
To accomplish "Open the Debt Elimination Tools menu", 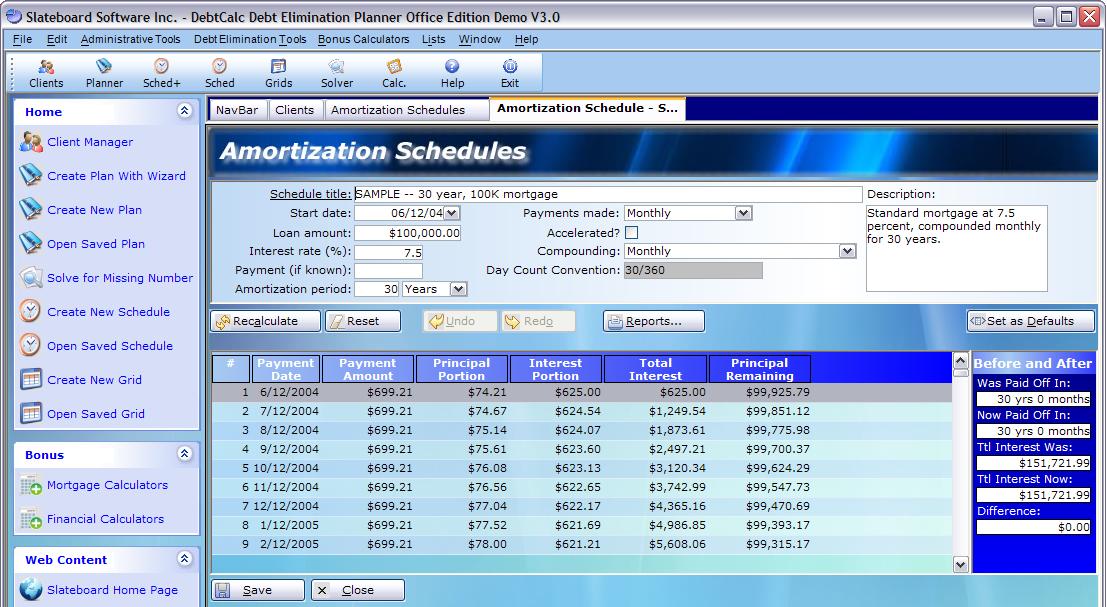I will pyautogui.click(x=250, y=40).
